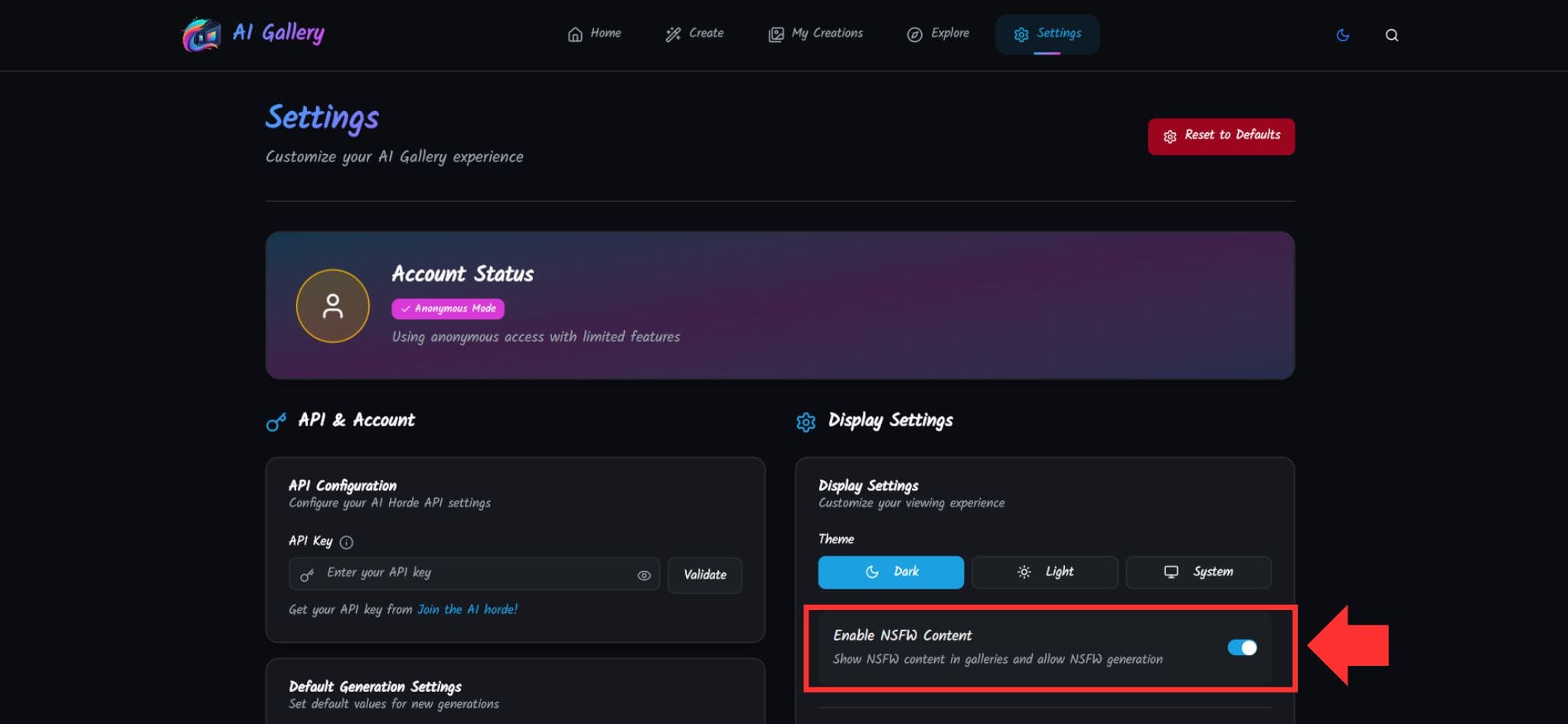This screenshot has height=724, width=1568.
Task: Select the Light theme option
Action: (1044, 572)
